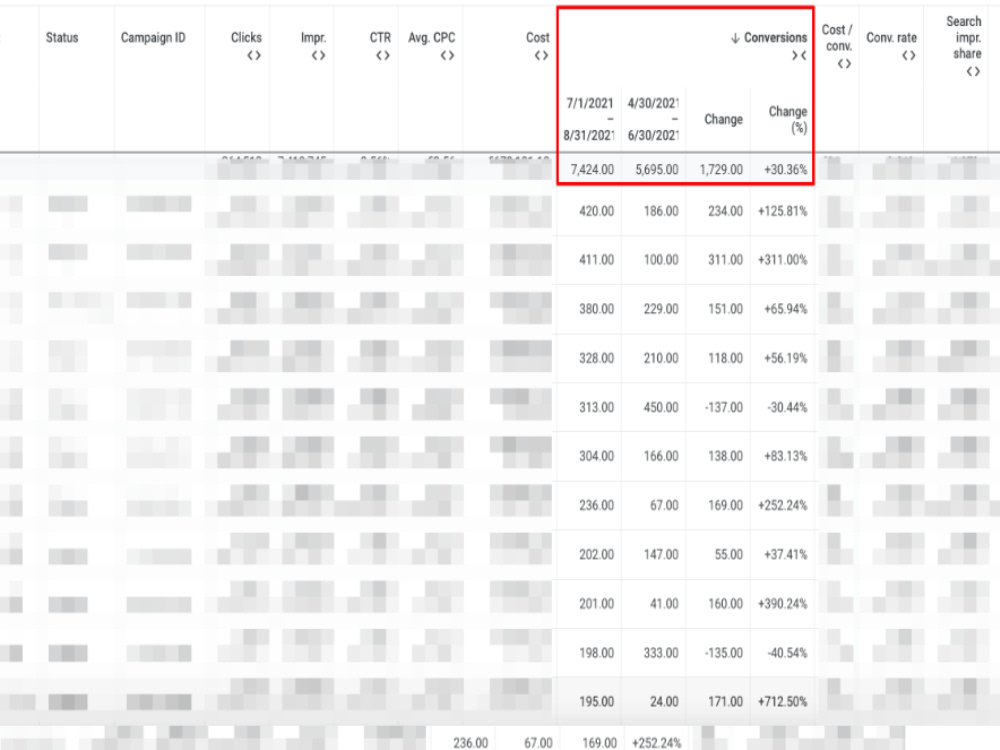Click the +311.00% change cell
The width and height of the screenshot is (1000, 750).
783,260
